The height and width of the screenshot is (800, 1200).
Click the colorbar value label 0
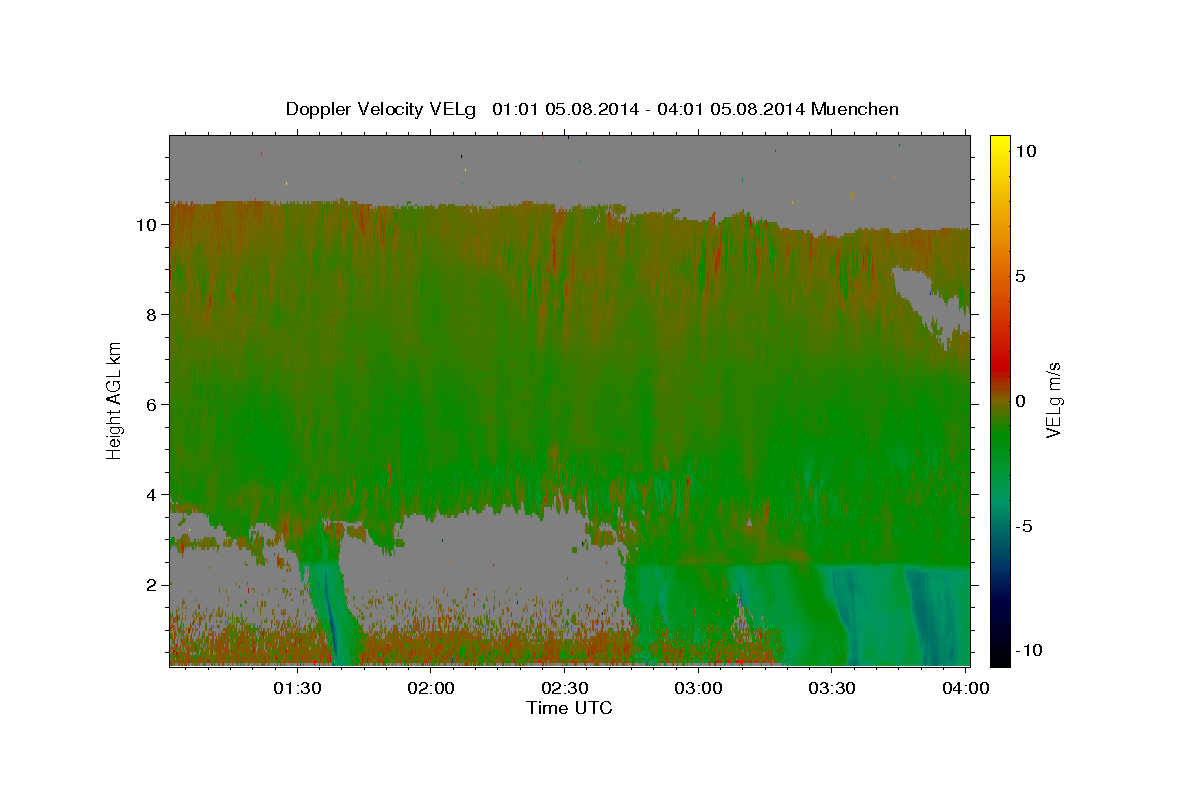(1022, 401)
